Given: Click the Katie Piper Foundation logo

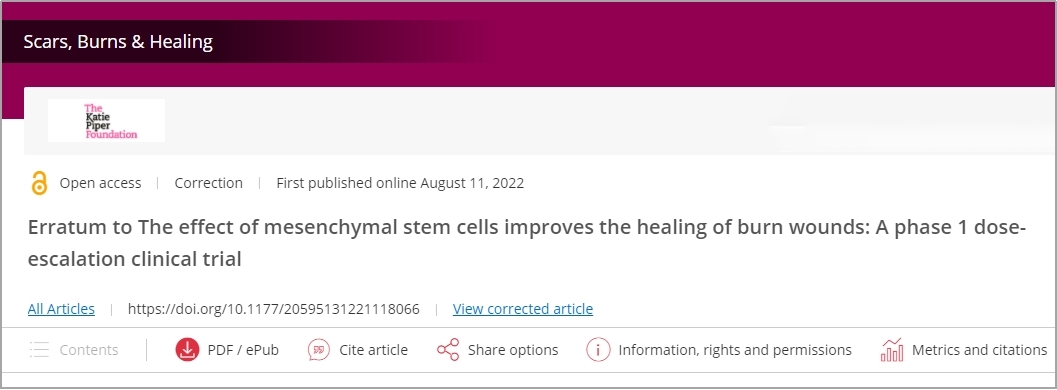Looking at the screenshot, I should pos(107,121).
